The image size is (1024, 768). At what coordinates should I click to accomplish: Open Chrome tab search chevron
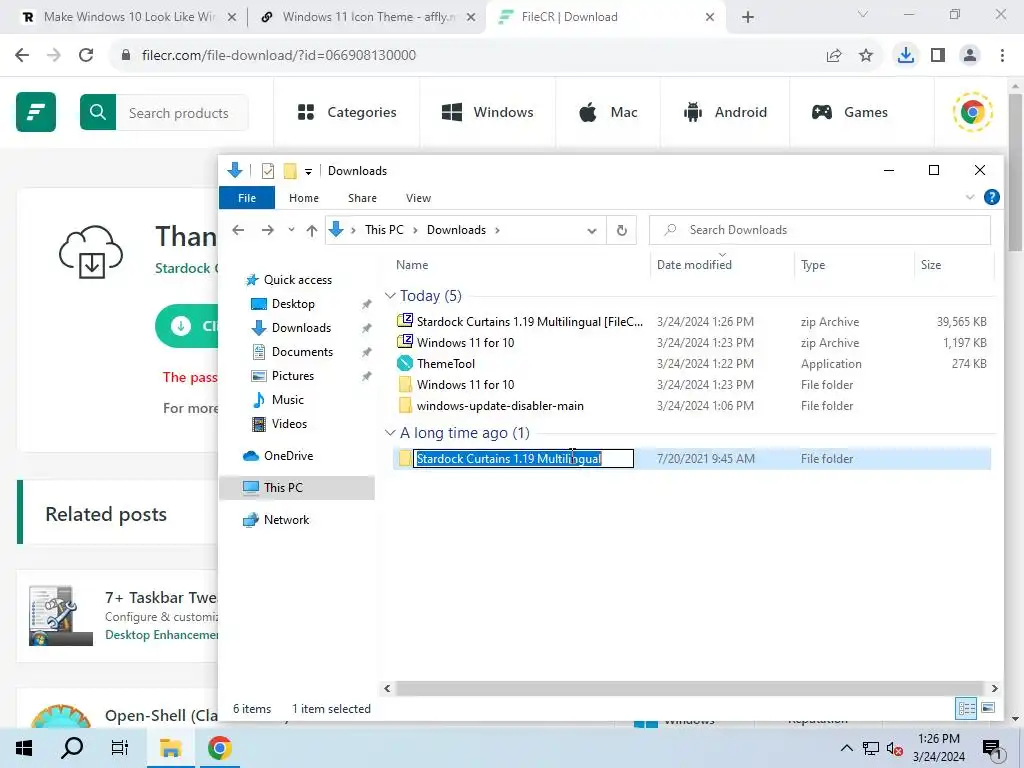pos(863,15)
